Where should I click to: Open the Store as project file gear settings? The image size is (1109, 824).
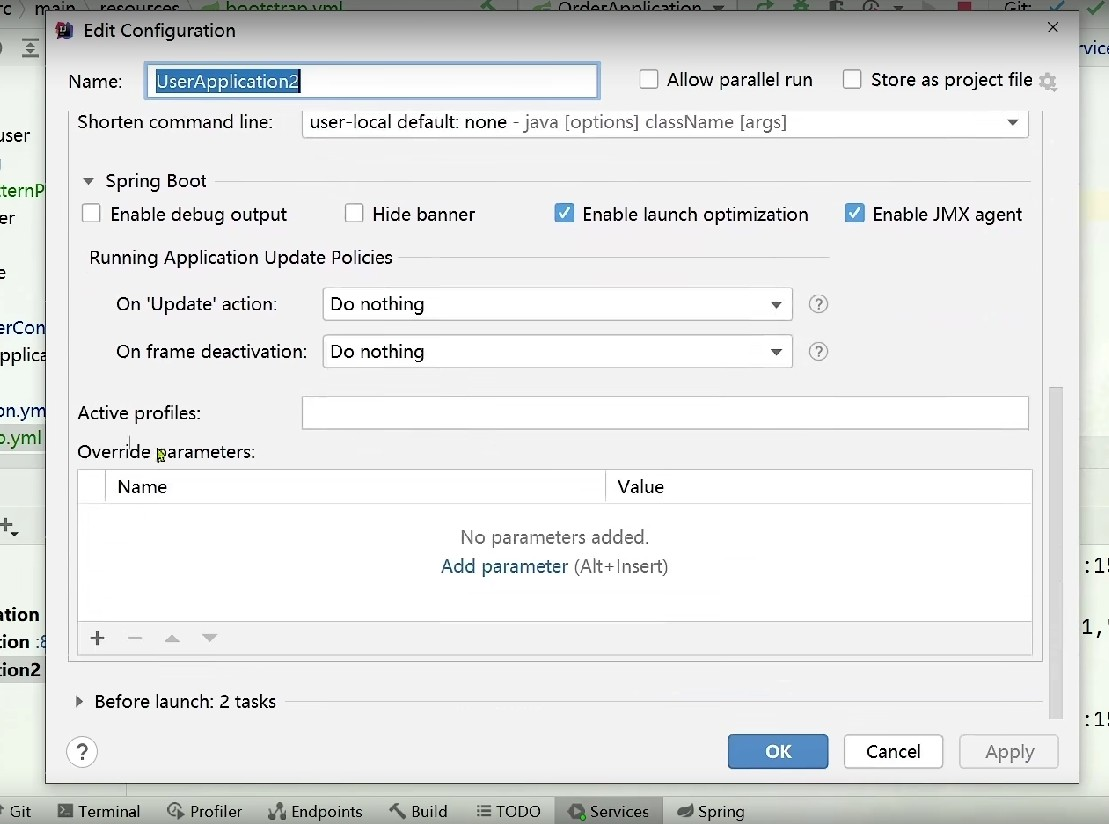click(x=1048, y=82)
